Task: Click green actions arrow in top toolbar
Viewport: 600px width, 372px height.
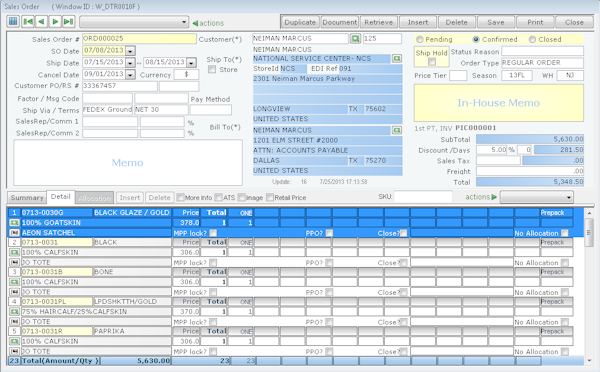Action: [x=195, y=23]
